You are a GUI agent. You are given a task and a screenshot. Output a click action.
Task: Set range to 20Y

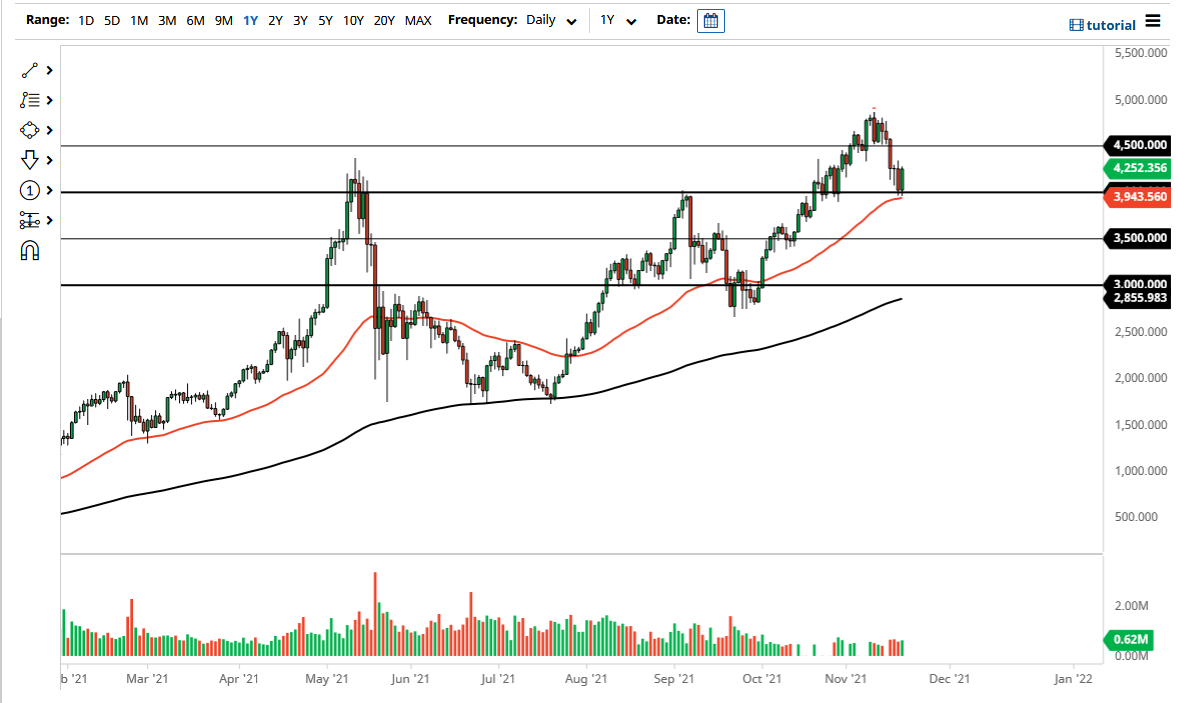pos(384,21)
